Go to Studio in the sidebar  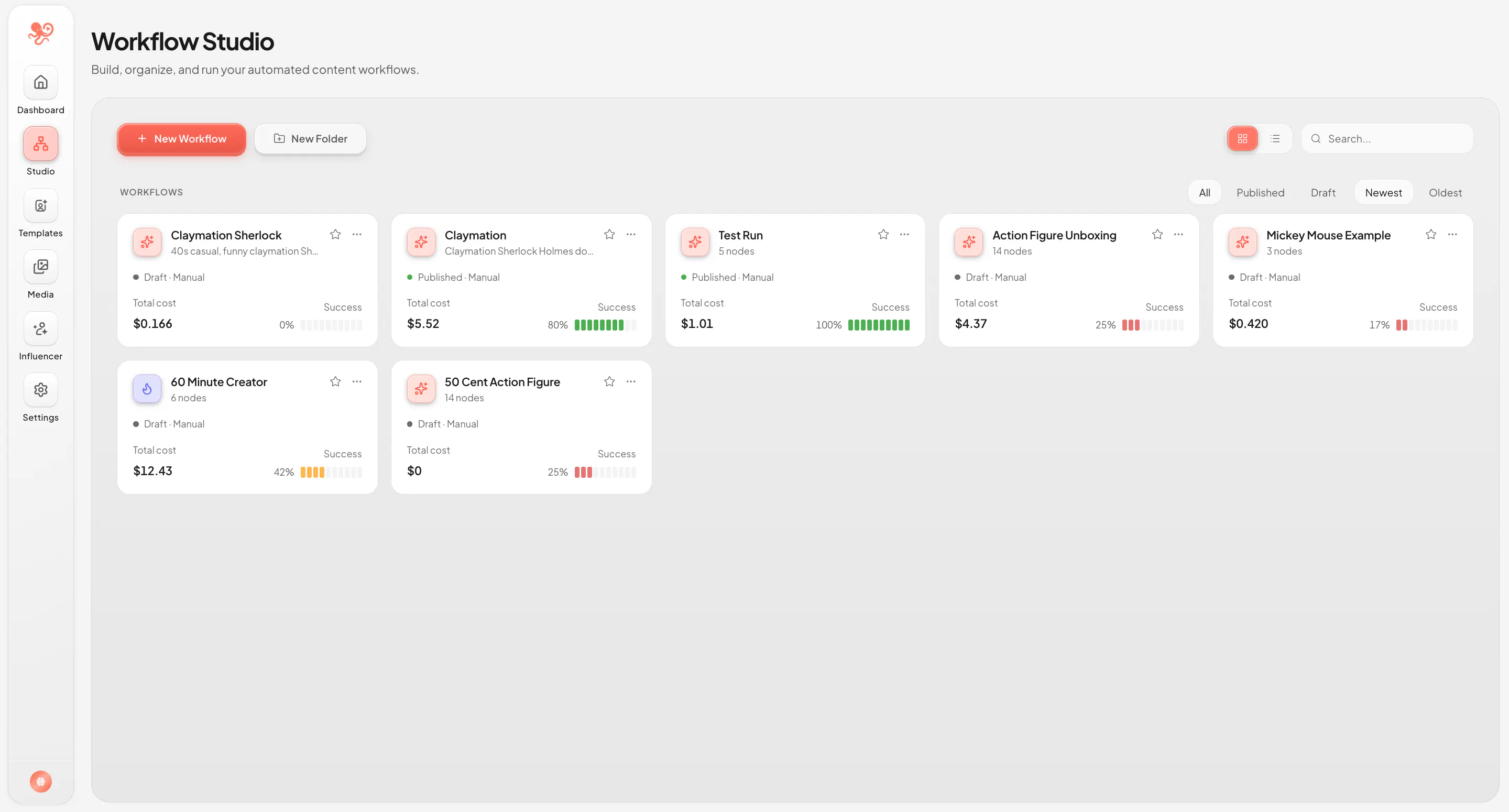click(40, 144)
